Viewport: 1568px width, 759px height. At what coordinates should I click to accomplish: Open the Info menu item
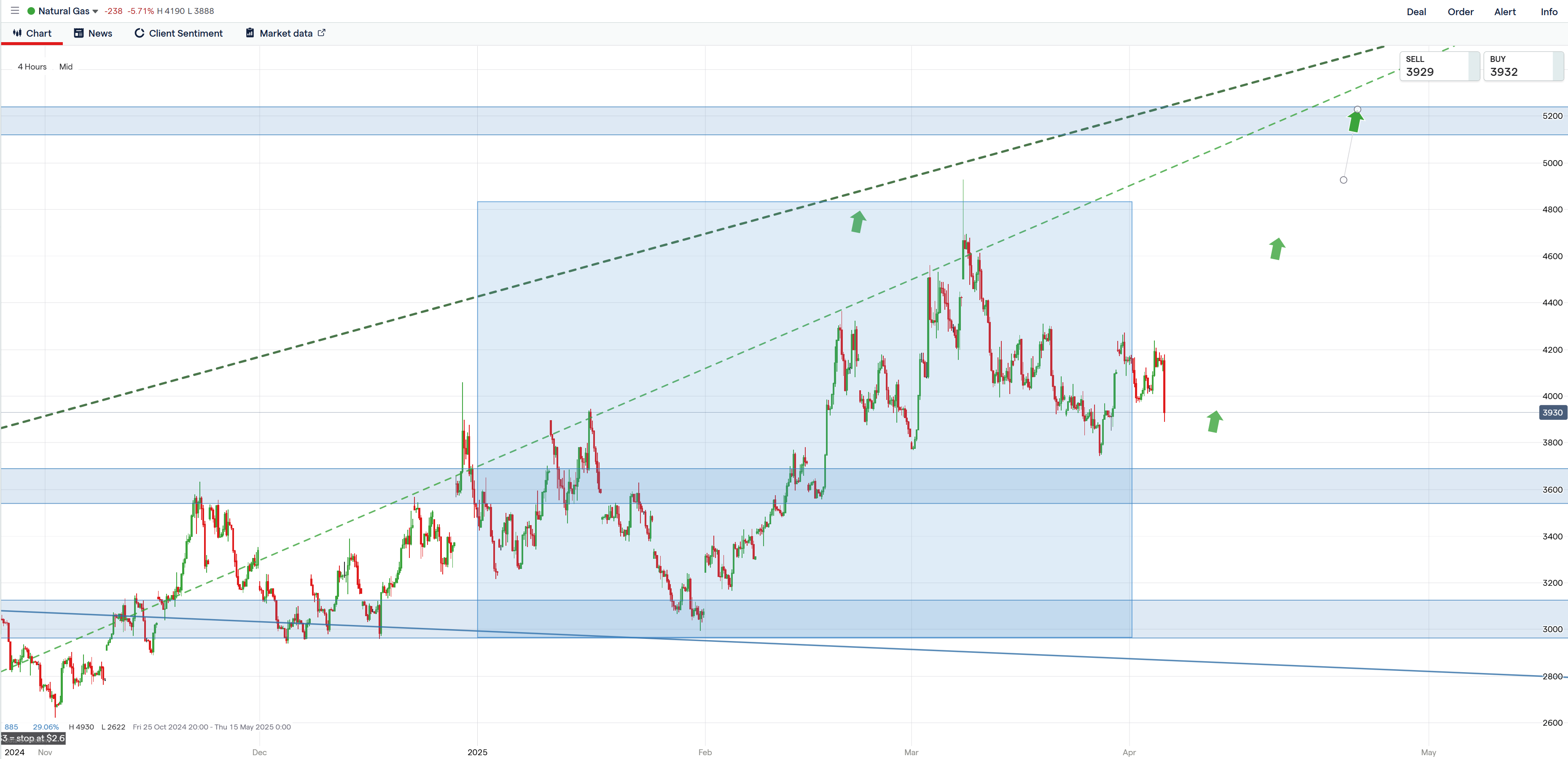coord(1550,11)
